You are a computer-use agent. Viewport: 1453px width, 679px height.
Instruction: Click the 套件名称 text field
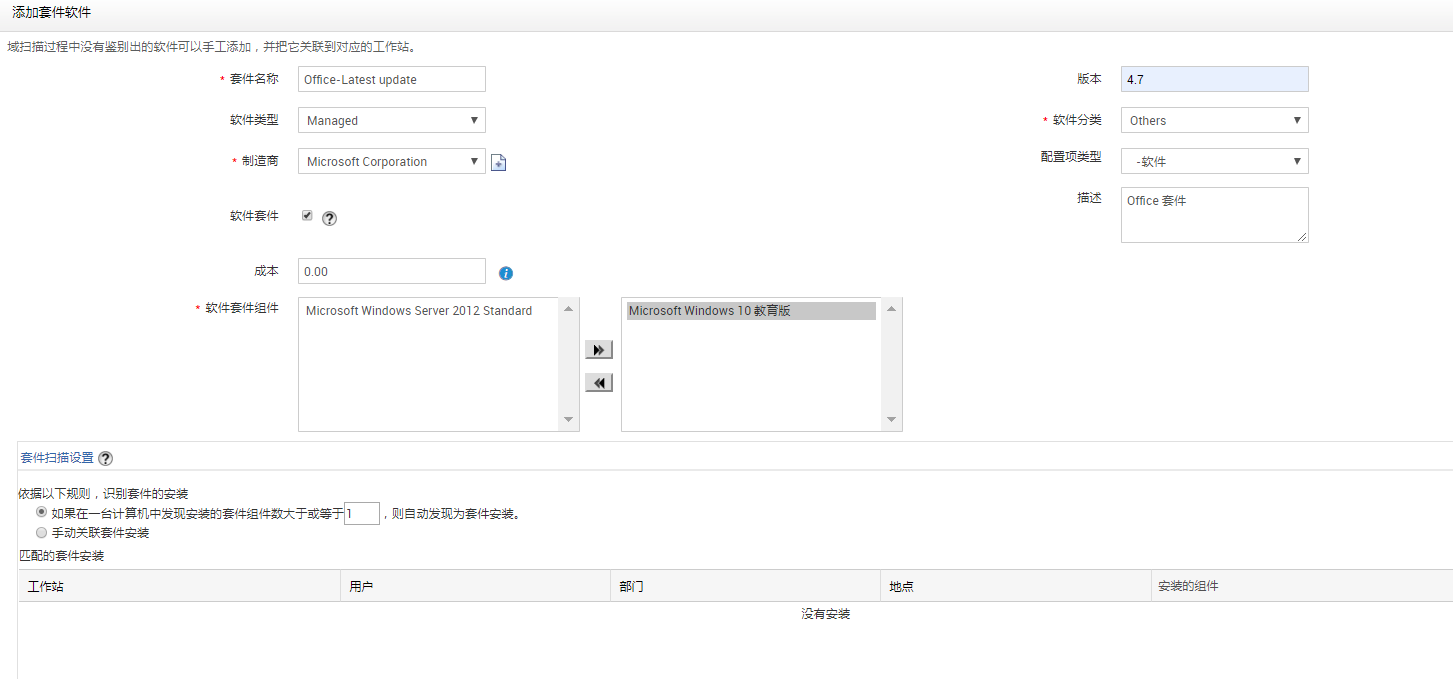tap(391, 79)
